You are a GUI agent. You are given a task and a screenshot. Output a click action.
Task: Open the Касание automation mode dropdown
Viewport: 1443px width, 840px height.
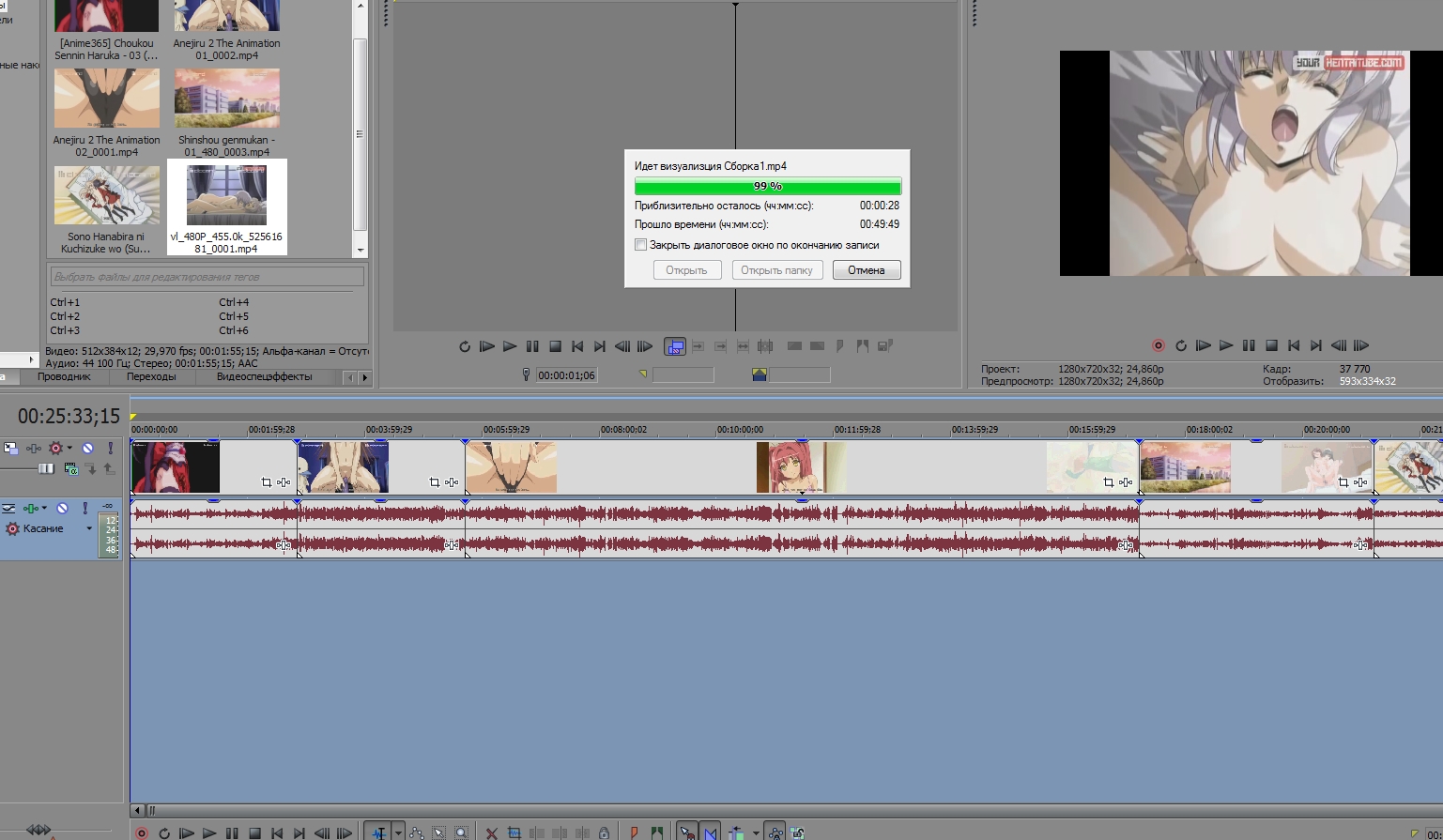pyautogui.click(x=89, y=528)
